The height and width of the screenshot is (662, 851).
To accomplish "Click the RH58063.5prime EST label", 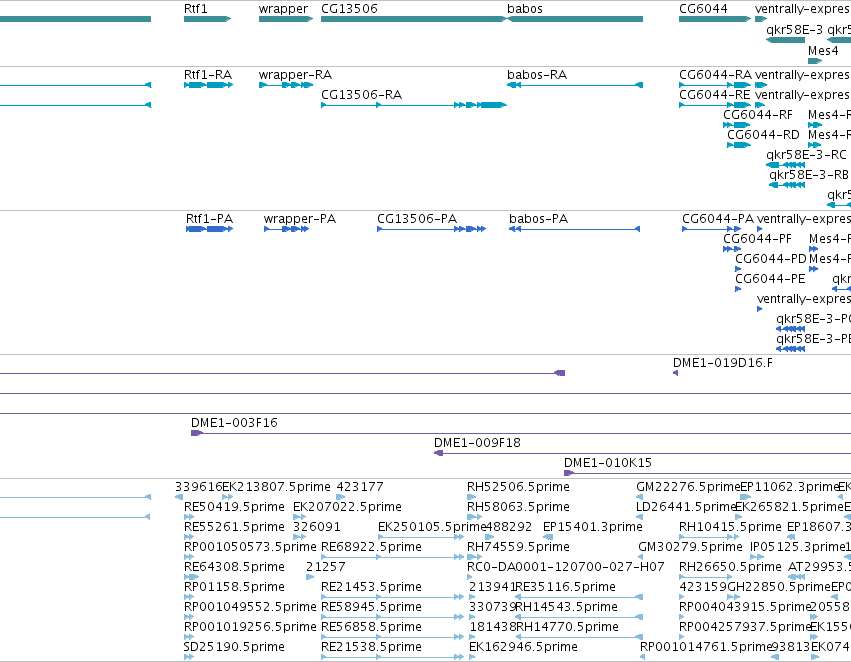I will tap(518, 507).
